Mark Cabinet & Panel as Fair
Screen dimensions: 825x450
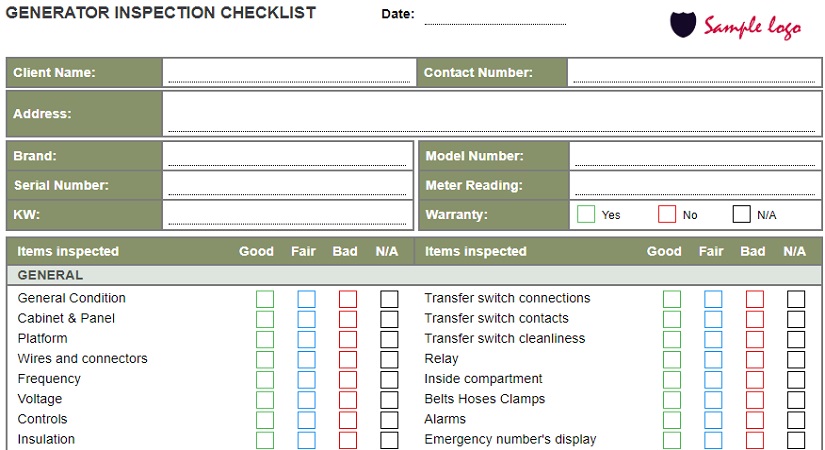coord(306,319)
